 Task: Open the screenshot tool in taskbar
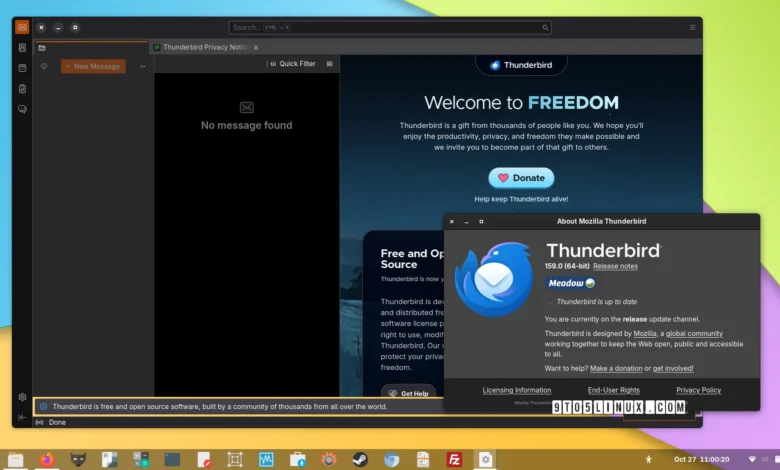(x=235, y=460)
